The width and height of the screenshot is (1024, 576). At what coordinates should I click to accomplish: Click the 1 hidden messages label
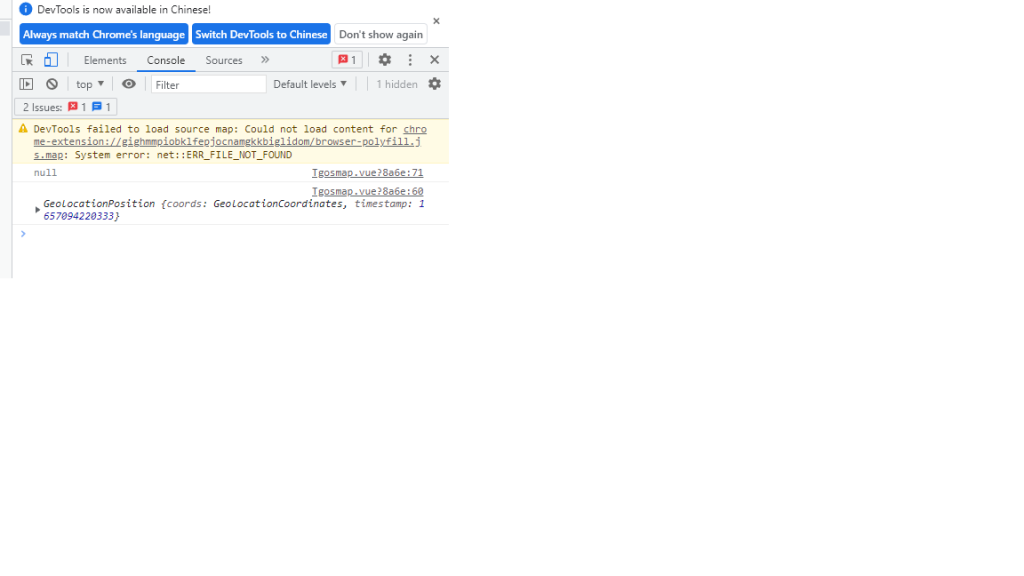tap(396, 84)
